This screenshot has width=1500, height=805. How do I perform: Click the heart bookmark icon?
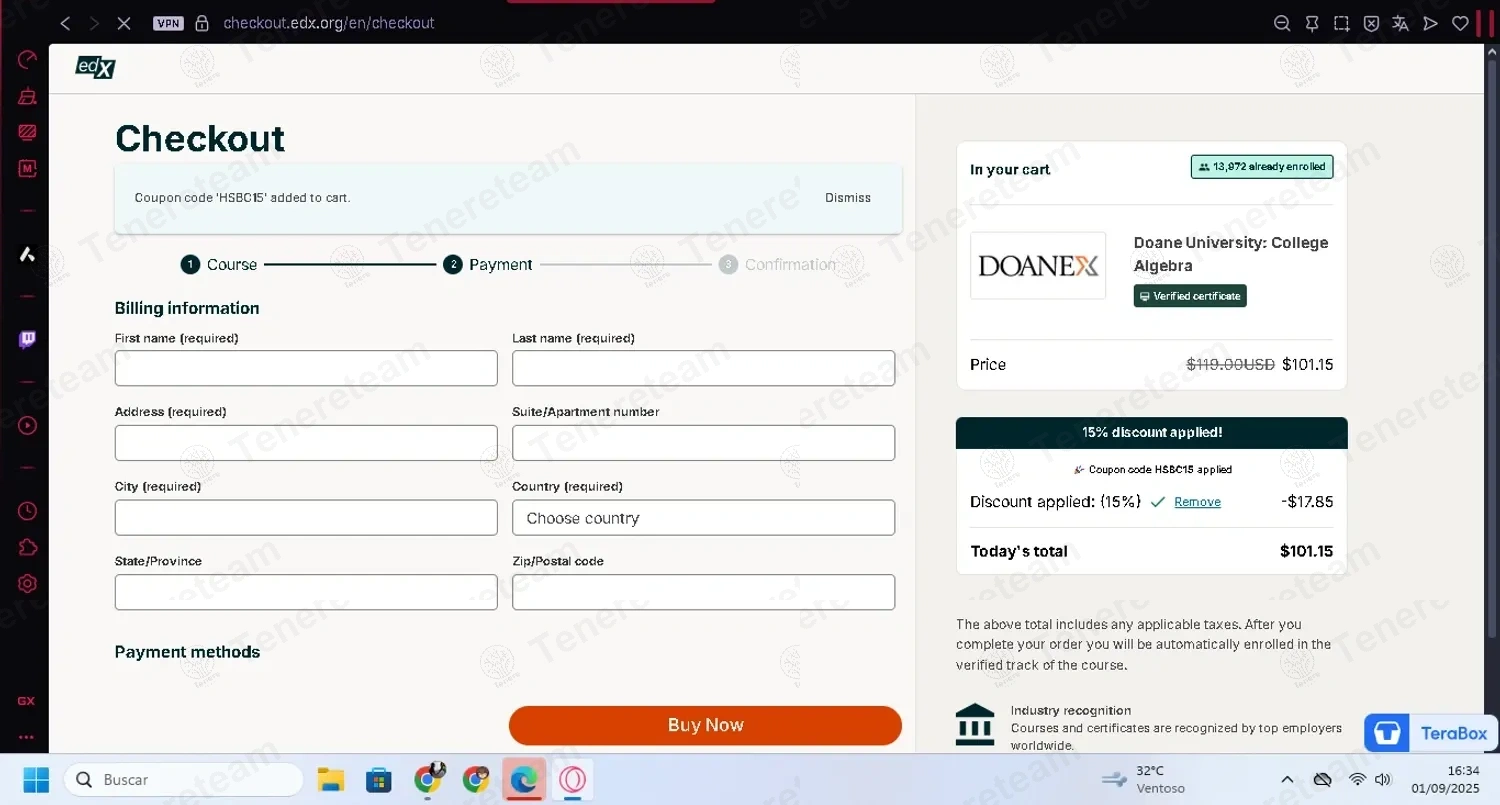pos(1460,23)
